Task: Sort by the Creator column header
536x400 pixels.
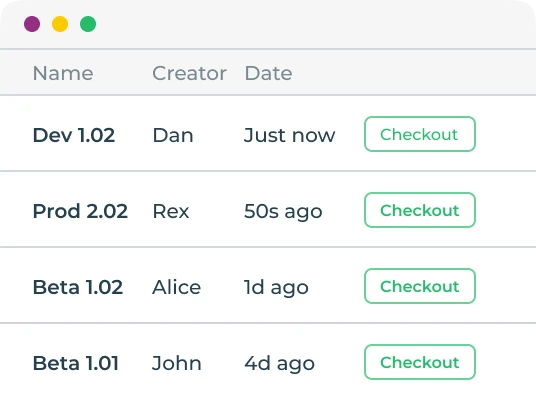Action: coord(189,73)
